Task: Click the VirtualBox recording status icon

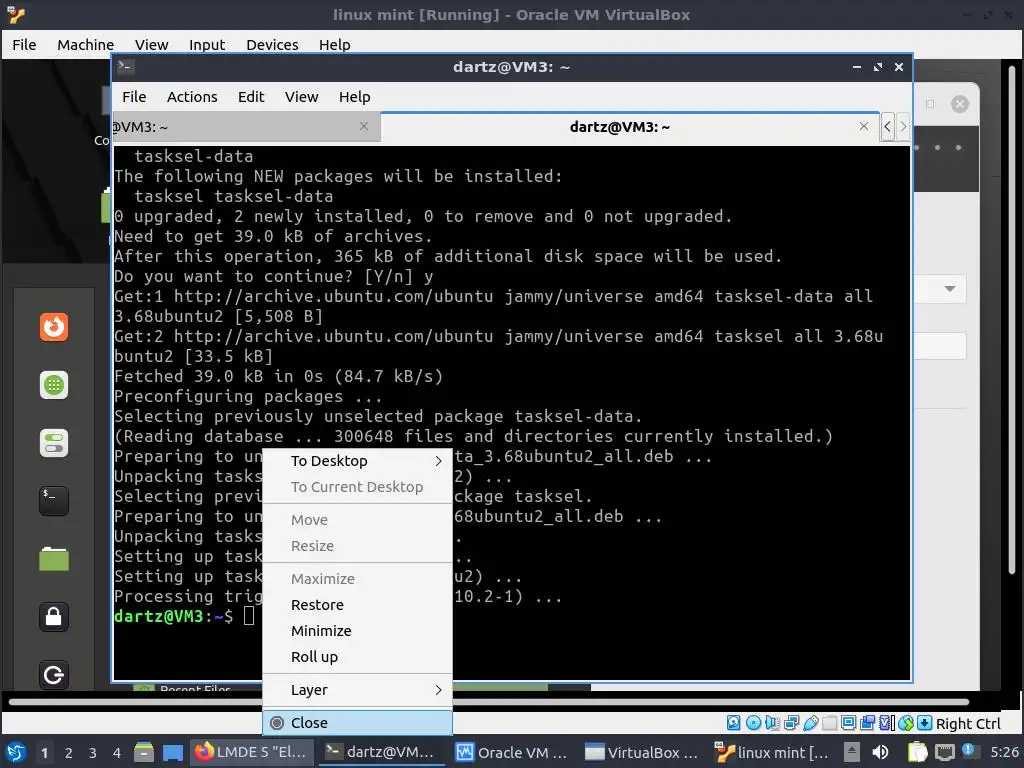Action: [x=867, y=723]
